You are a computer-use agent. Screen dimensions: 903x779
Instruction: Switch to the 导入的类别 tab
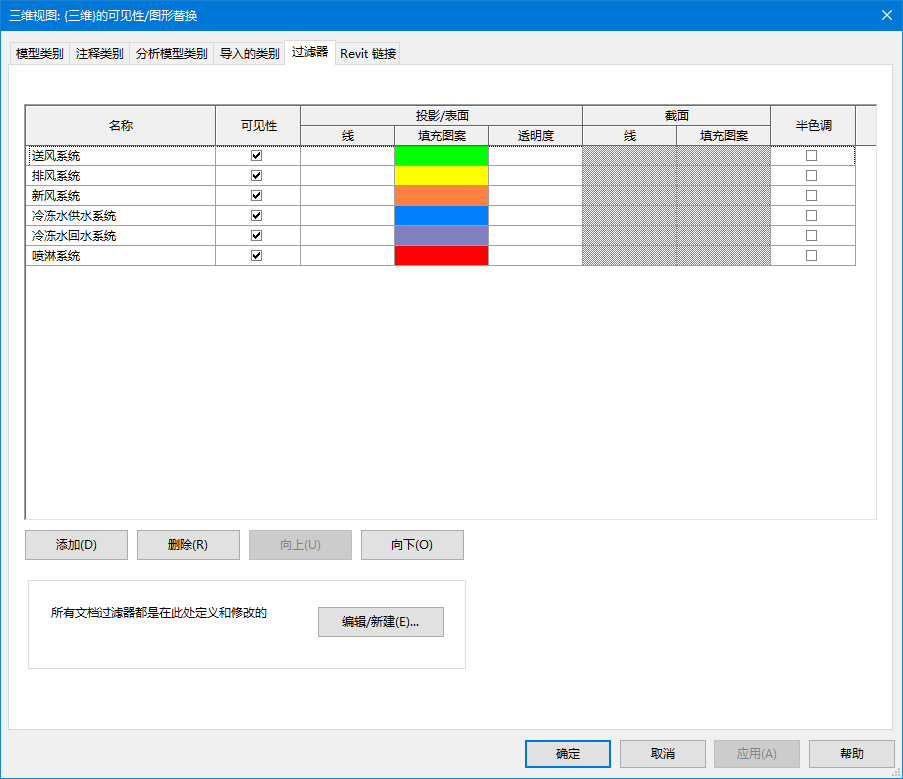point(249,54)
